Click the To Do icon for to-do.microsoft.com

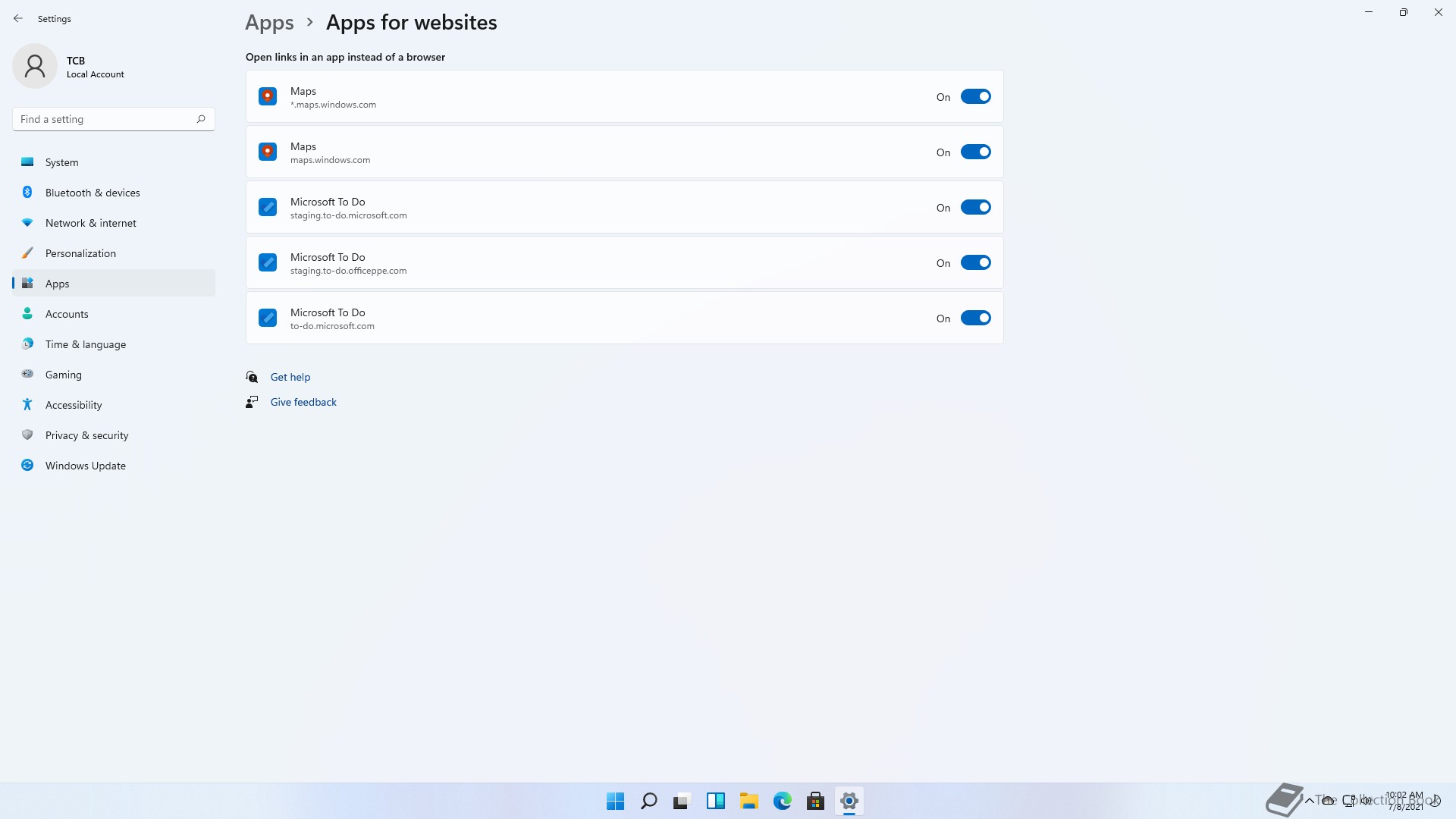[x=268, y=318]
